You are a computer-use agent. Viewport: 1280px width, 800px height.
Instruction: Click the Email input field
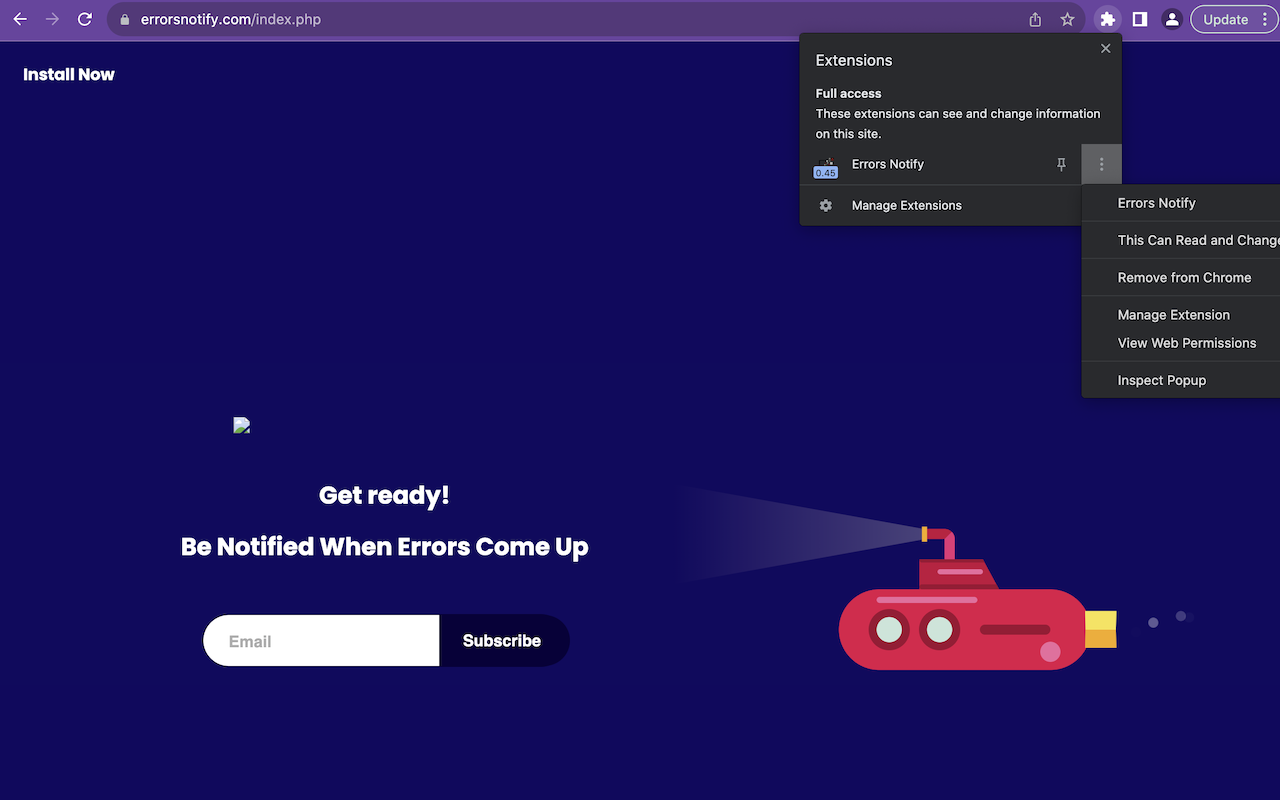322,641
